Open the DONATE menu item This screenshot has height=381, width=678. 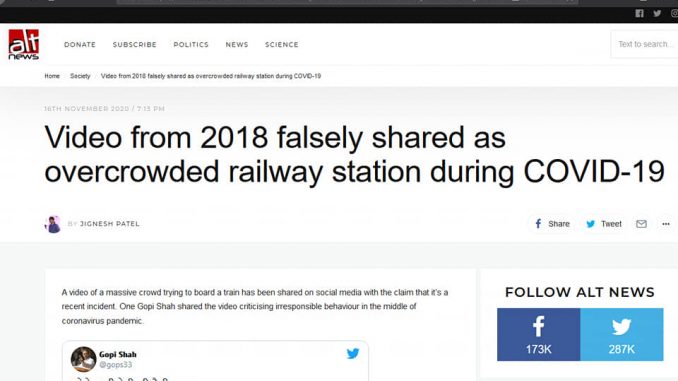pos(80,45)
